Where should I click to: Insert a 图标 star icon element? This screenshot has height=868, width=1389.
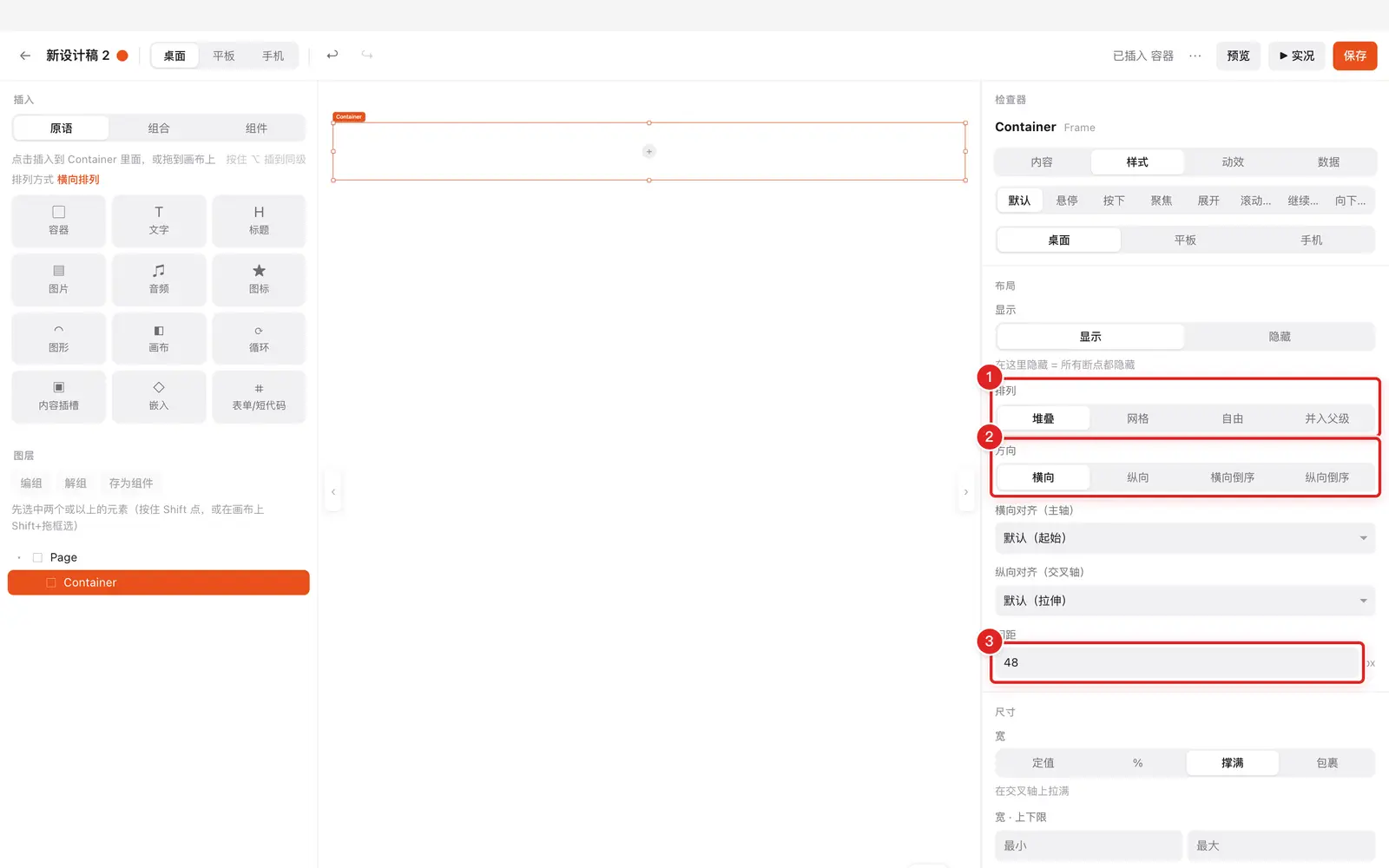(259, 279)
